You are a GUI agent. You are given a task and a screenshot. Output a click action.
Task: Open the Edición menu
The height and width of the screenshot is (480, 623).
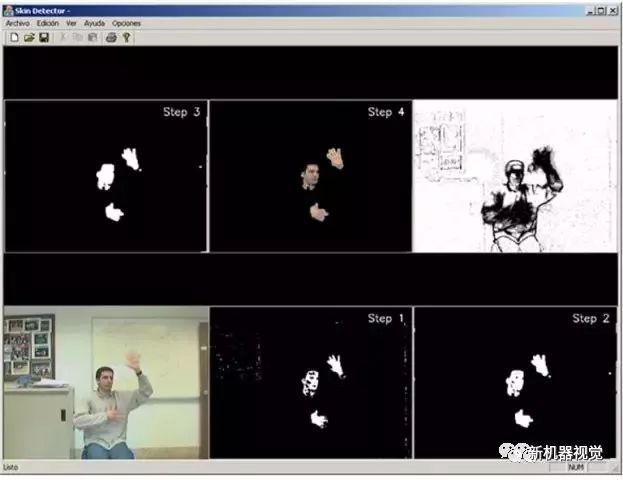[48, 23]
